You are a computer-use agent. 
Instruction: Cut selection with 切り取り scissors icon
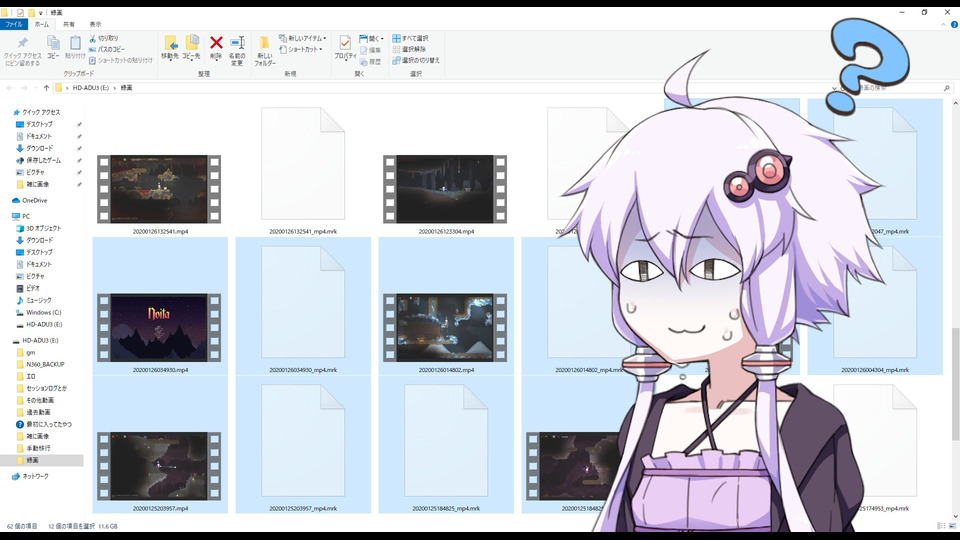click(x=103, y=38)
